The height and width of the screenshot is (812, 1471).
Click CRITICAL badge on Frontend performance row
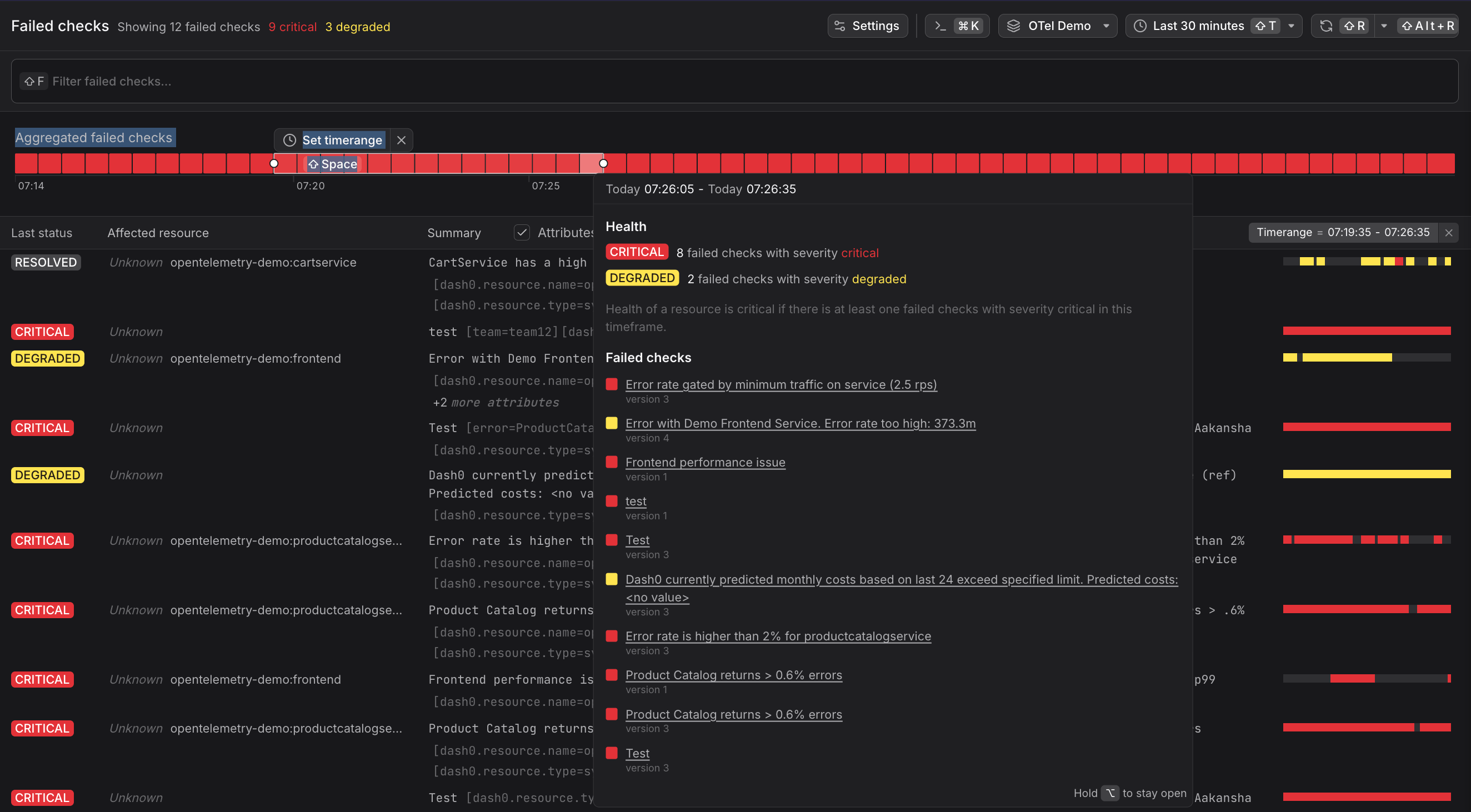(42, 679)
